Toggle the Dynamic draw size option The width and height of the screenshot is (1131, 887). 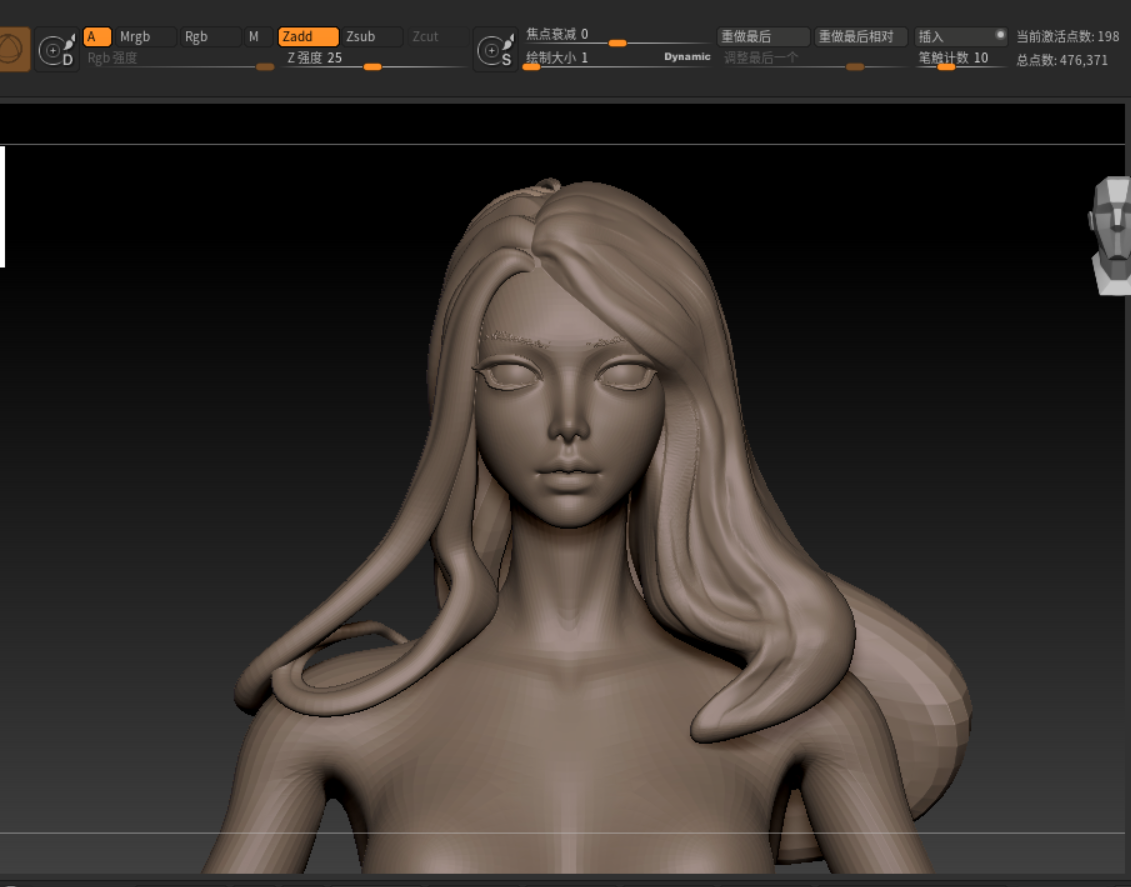pyautogui.click(x=687, y=57)
